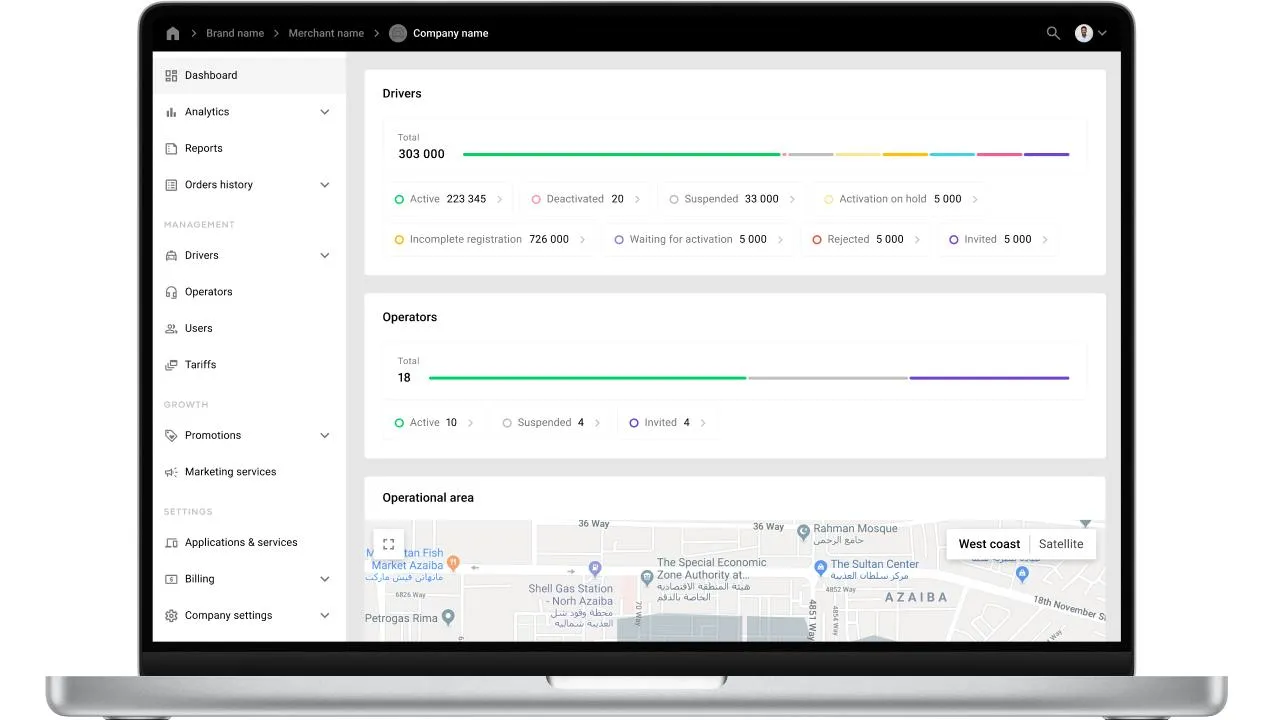This screenshot has height=720, width=1280.
Task: Expand the Billing chevron
Action: [x=324, y=579]
